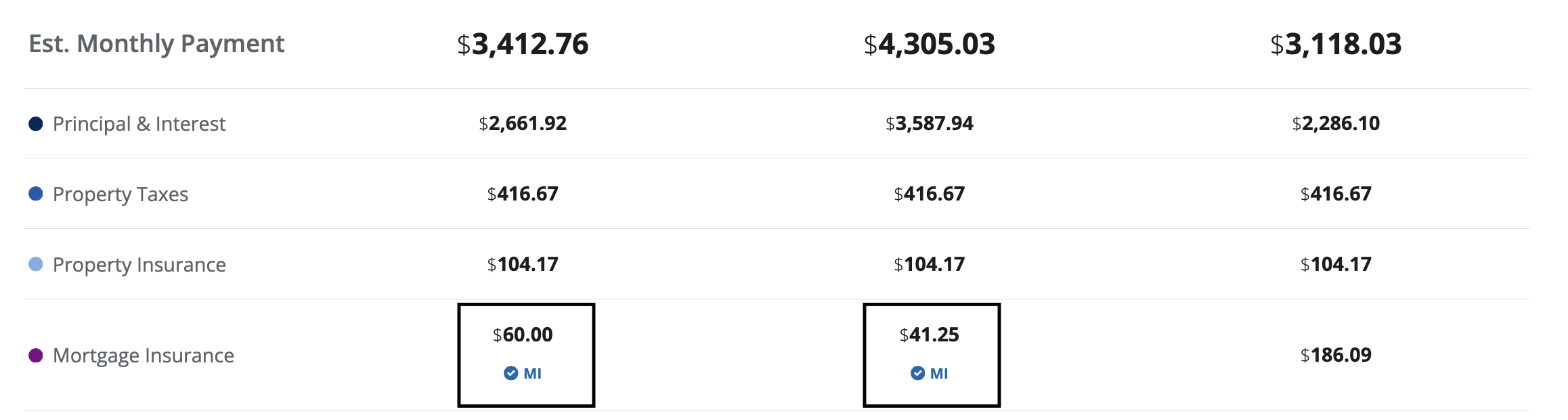Click the $2,286.10 principal and interest amount
Image resolution: width=1568 pixels, height=420 pixels.
[1336, 123]
